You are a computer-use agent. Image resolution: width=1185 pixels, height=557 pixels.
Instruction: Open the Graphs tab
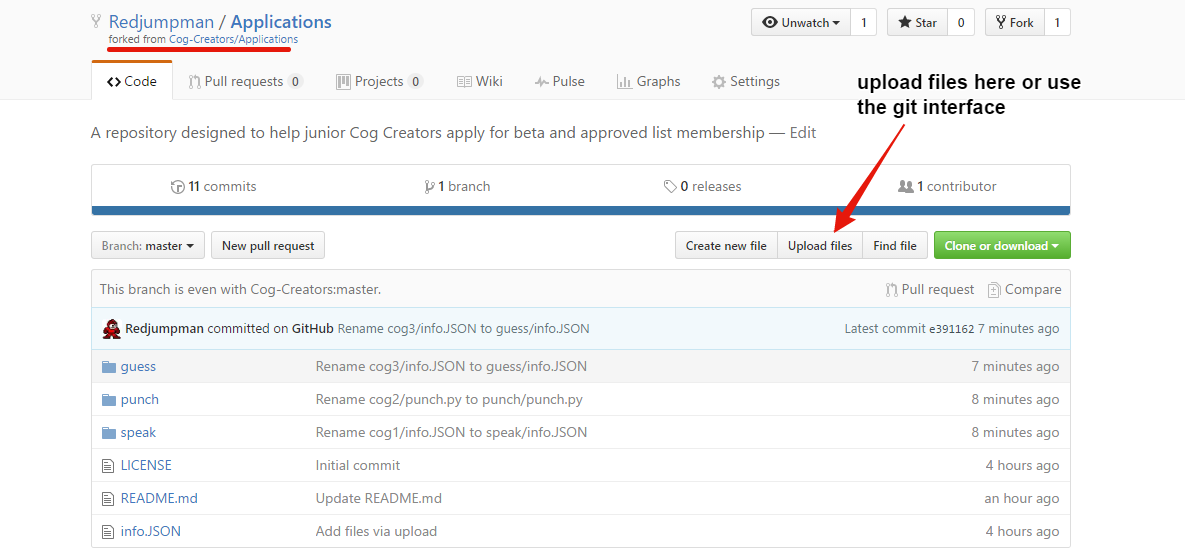pos(648,82)
